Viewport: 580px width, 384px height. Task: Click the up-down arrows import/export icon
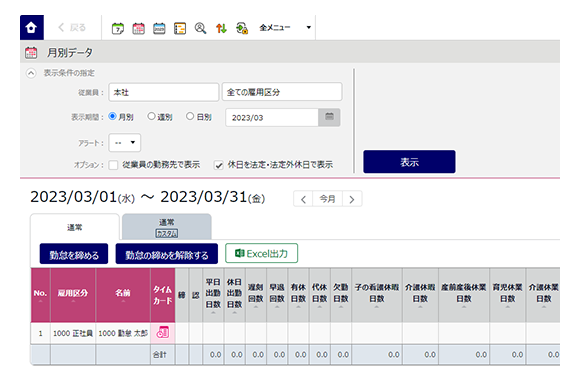[x=221, y=28]
